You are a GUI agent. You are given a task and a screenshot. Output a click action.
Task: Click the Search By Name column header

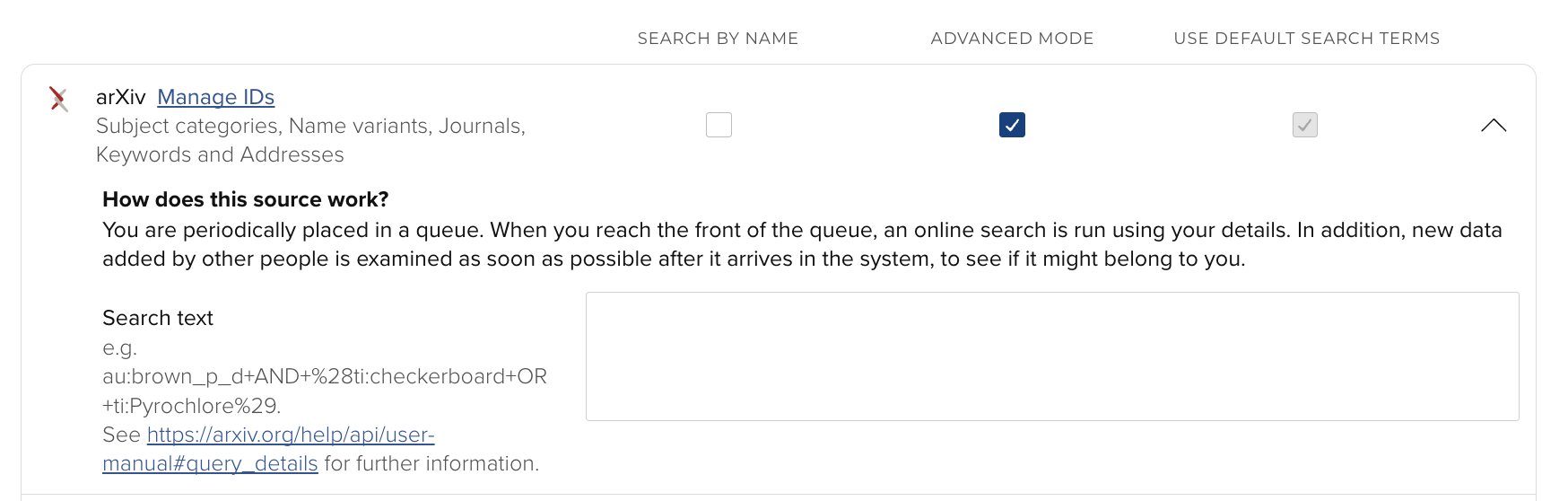click(718, 39)
